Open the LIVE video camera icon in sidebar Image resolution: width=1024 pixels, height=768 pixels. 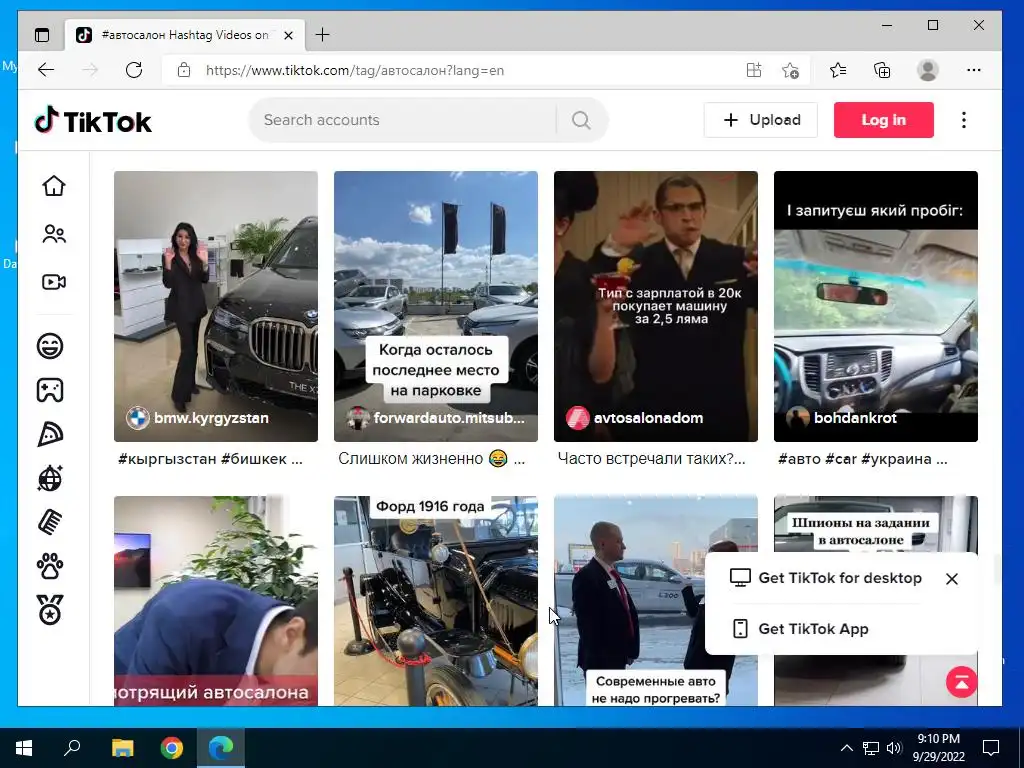pos(54,282)
